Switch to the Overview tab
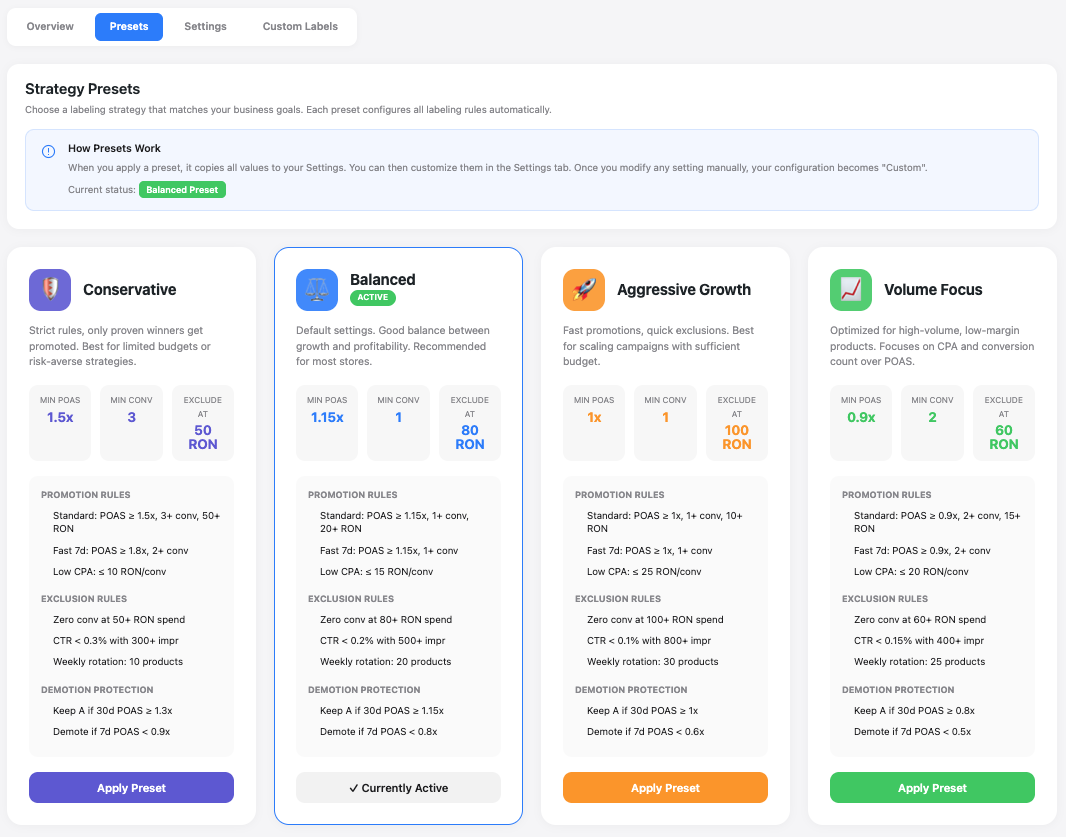The height and width of the screenshot is (837, 1066). 49,27
